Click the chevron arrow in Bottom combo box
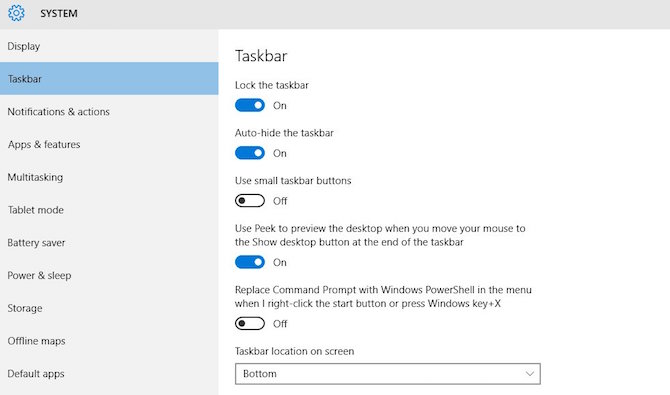 point(529,374)
